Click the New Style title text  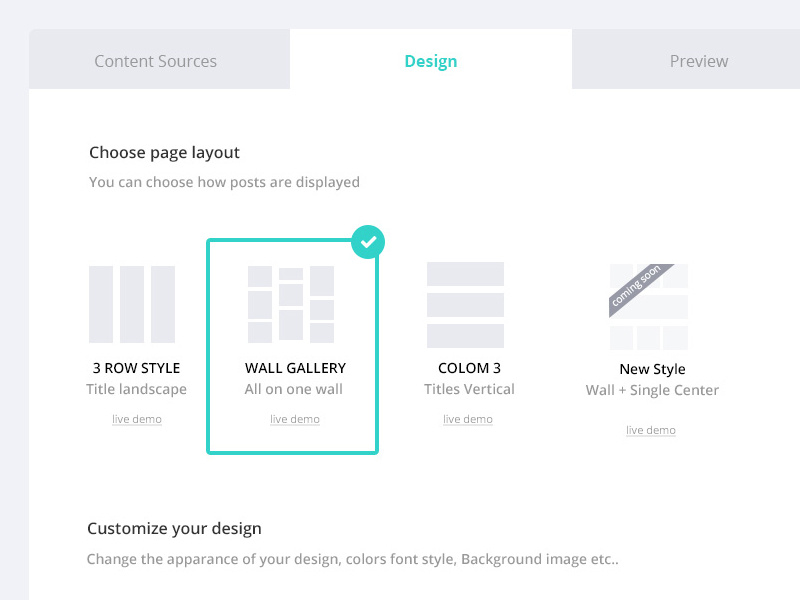(x=652, y=369)
